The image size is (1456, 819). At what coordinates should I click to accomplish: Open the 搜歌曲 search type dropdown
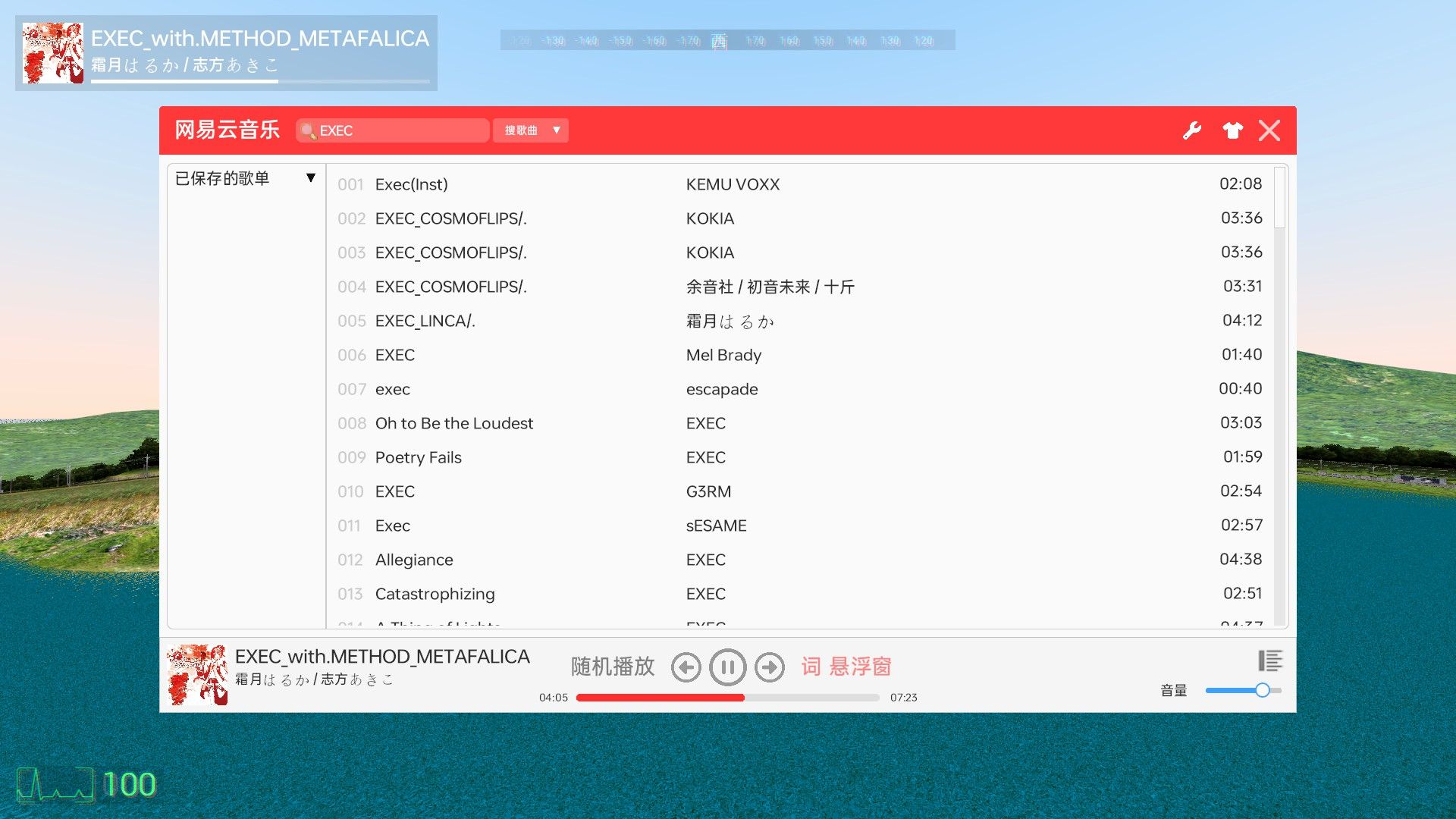531,130
